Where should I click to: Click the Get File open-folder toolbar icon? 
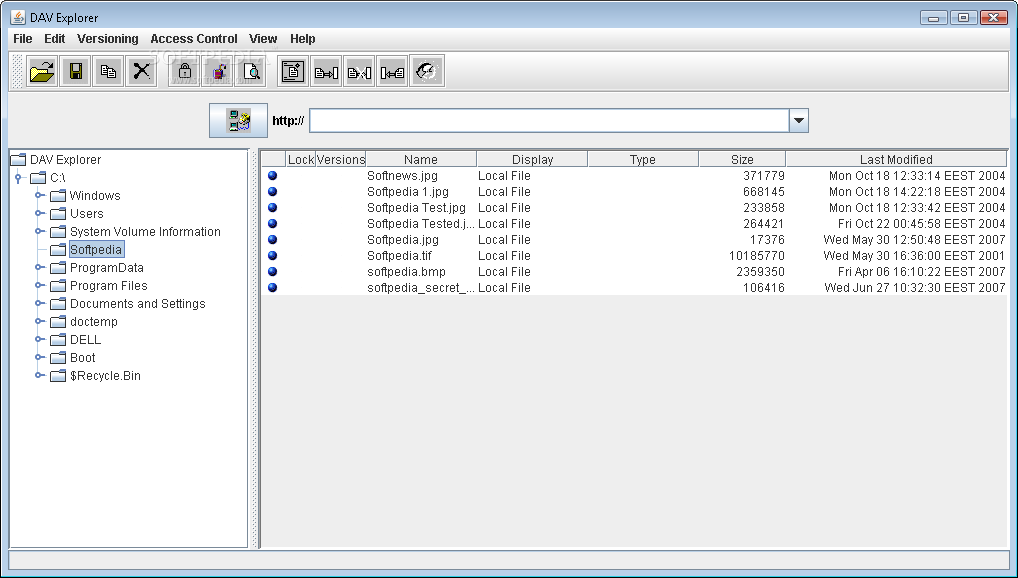[x=42, y=71]
